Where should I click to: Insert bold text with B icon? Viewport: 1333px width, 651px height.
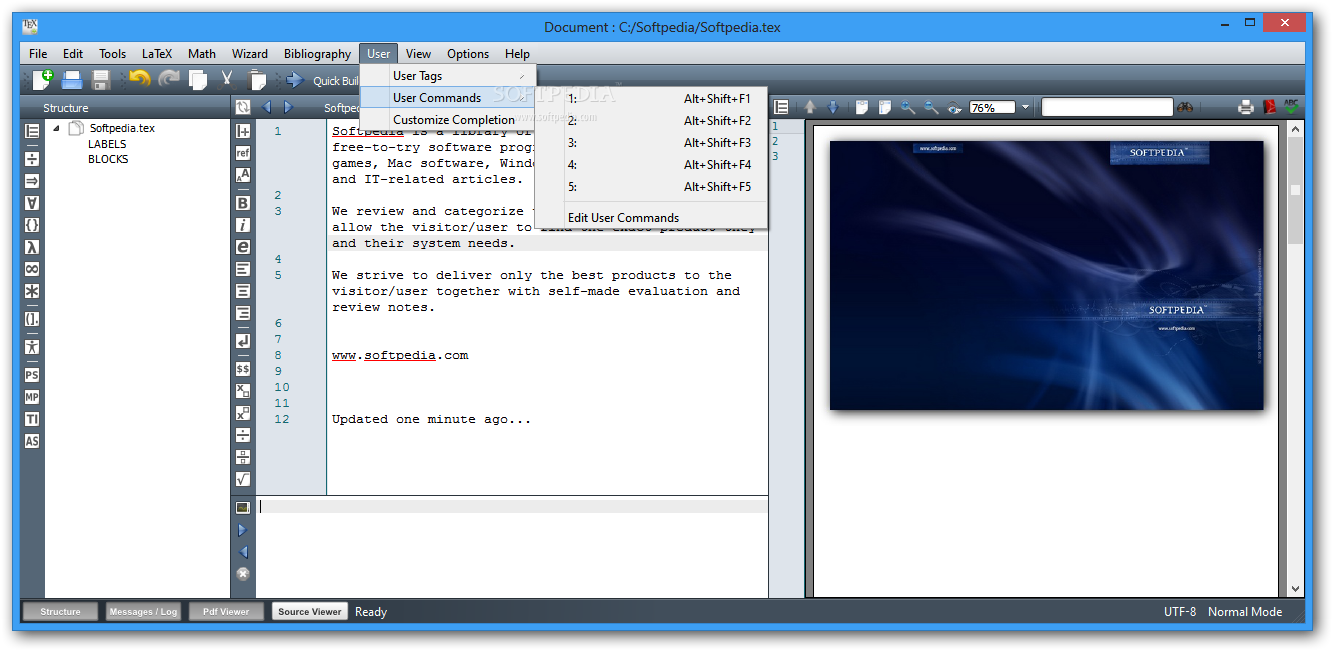[x=243, y=203]
